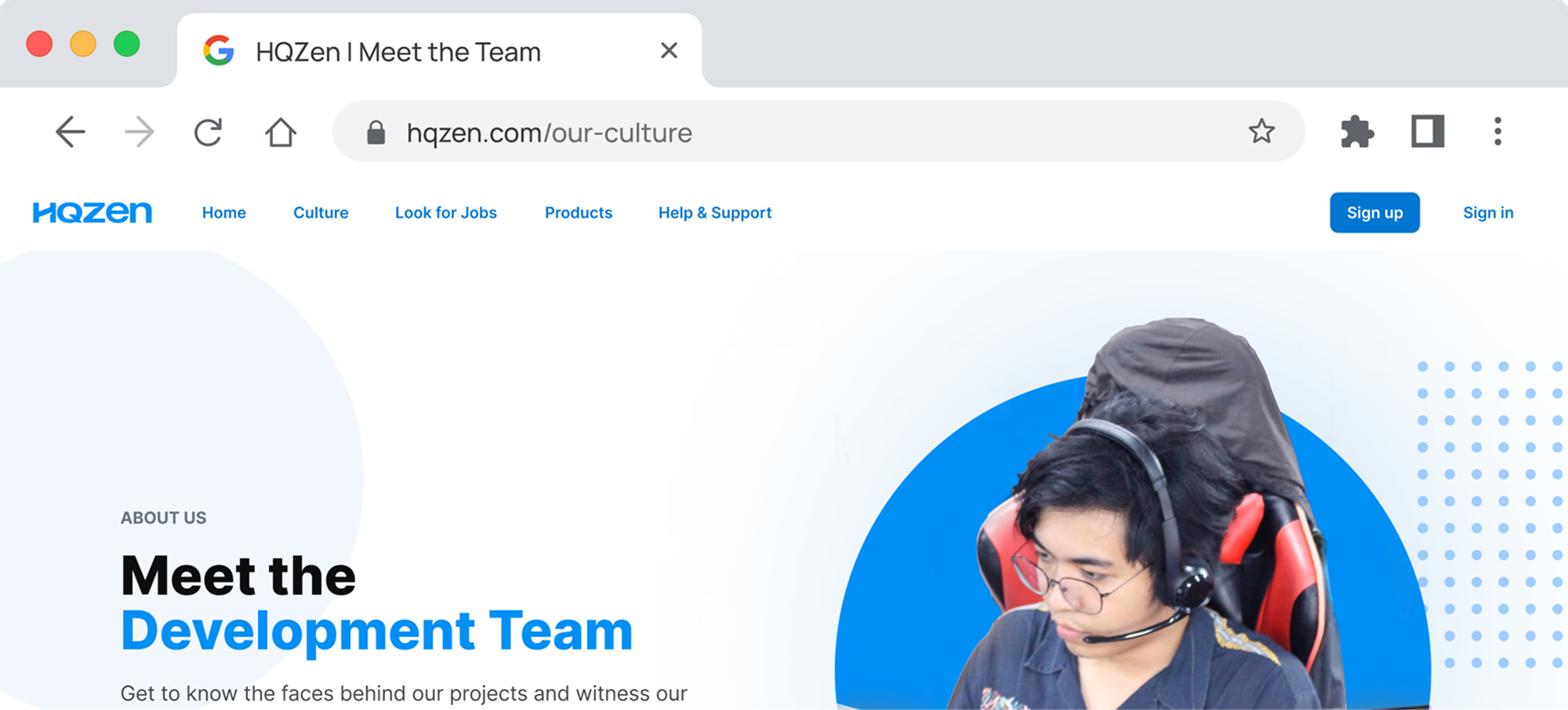Screen dimensions: 1568x710
Task: Open Help & Support
Action: click(x=715, y=212)
